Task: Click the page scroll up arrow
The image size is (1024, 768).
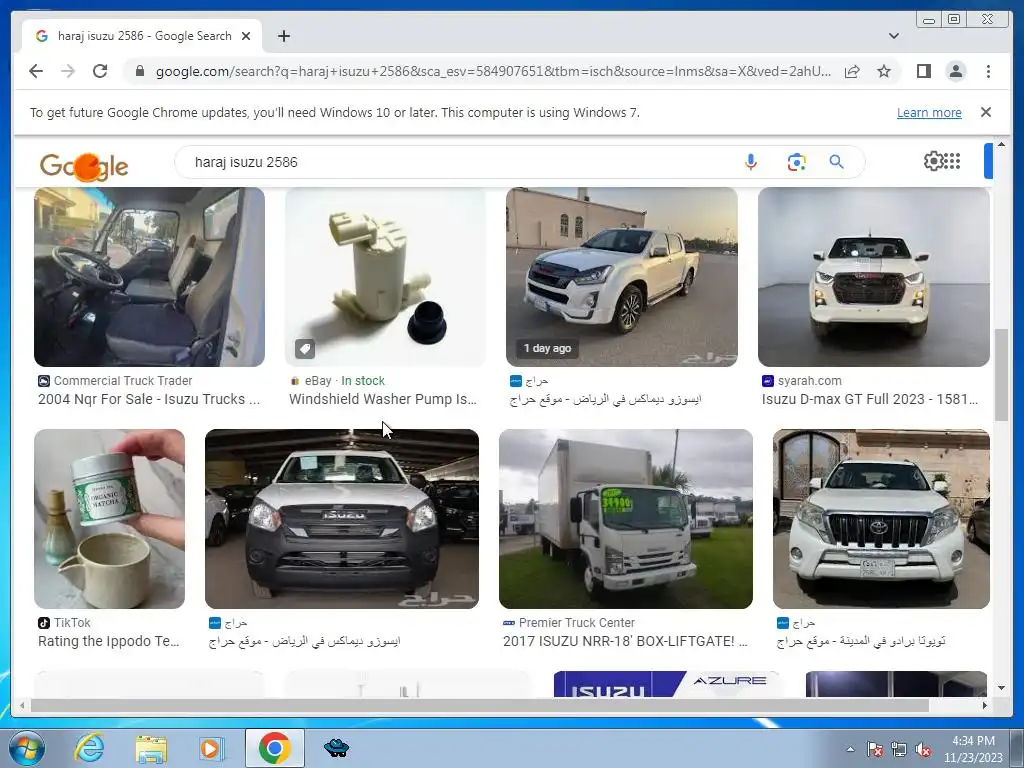Action: click(x=1001, y=144)
